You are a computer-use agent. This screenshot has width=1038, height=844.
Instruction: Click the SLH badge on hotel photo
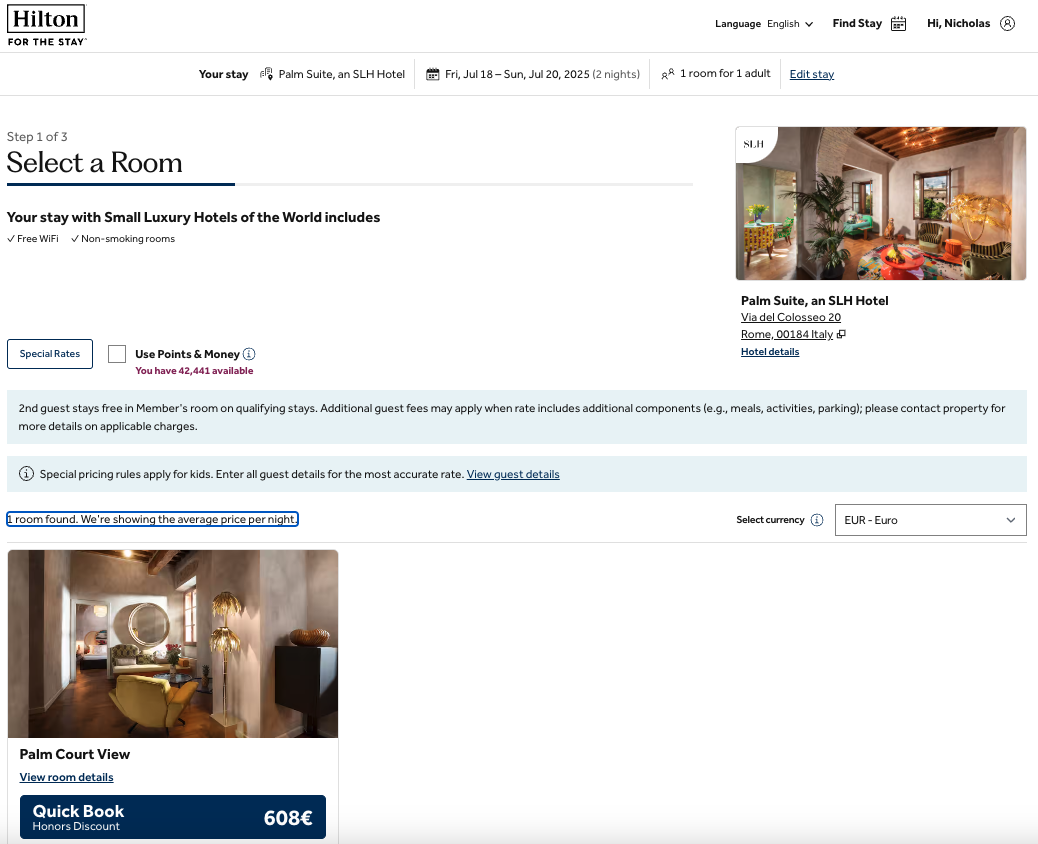click(x=754, y=144)
